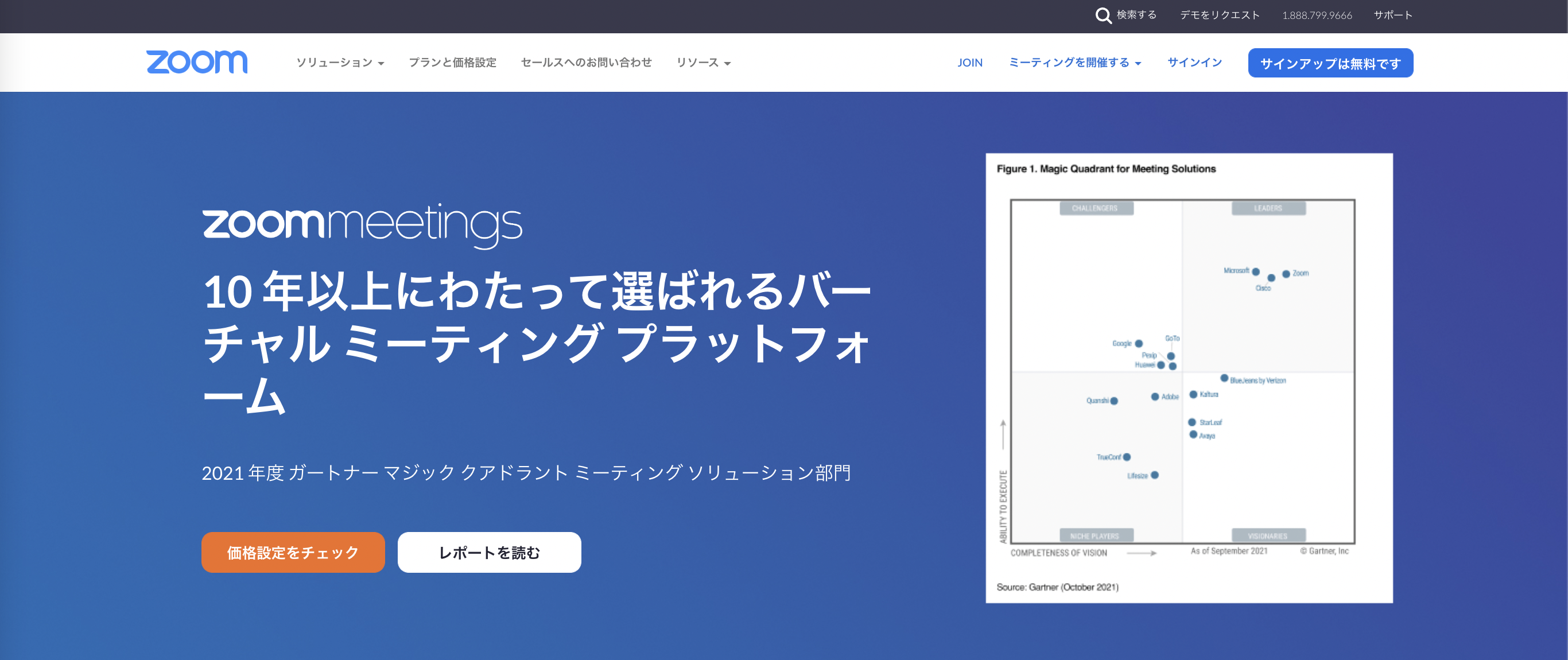Open セールスへのお問い合わせ menu item
Image resolution: width=1568 pixels, height=660 pixels.
pyautogui.click(x=586, y=63)
